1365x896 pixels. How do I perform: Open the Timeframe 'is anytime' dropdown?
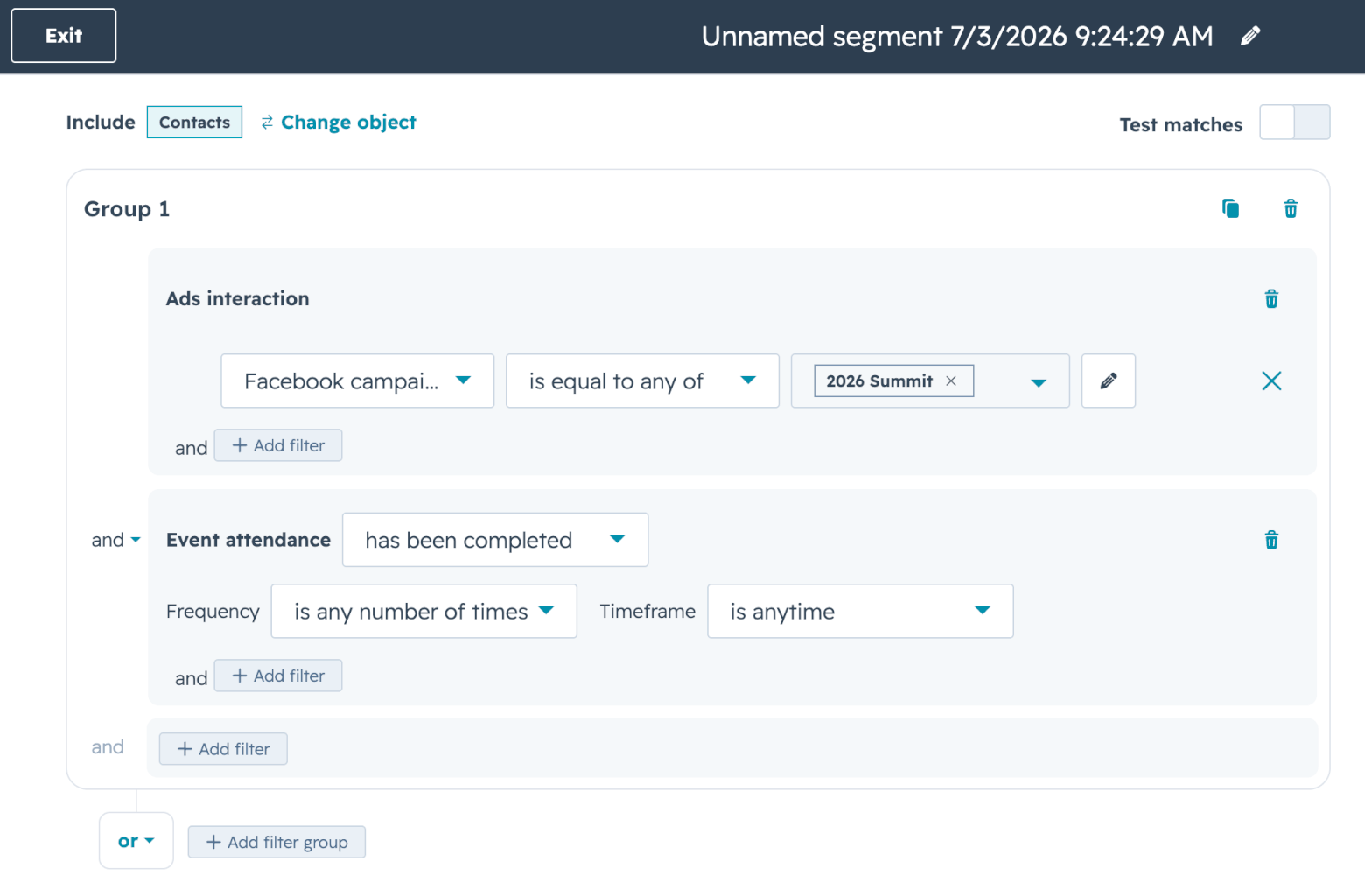point(860,611)
